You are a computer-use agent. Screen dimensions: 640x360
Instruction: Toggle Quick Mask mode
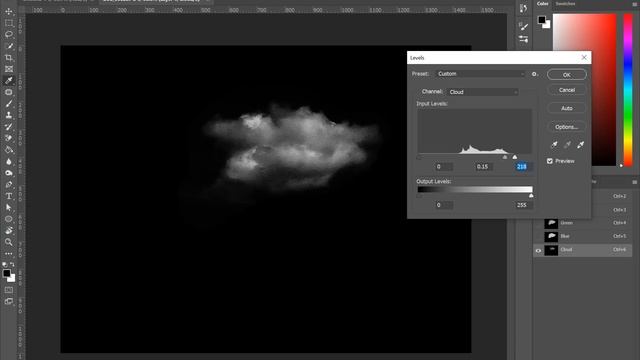[x=9, y=290]
